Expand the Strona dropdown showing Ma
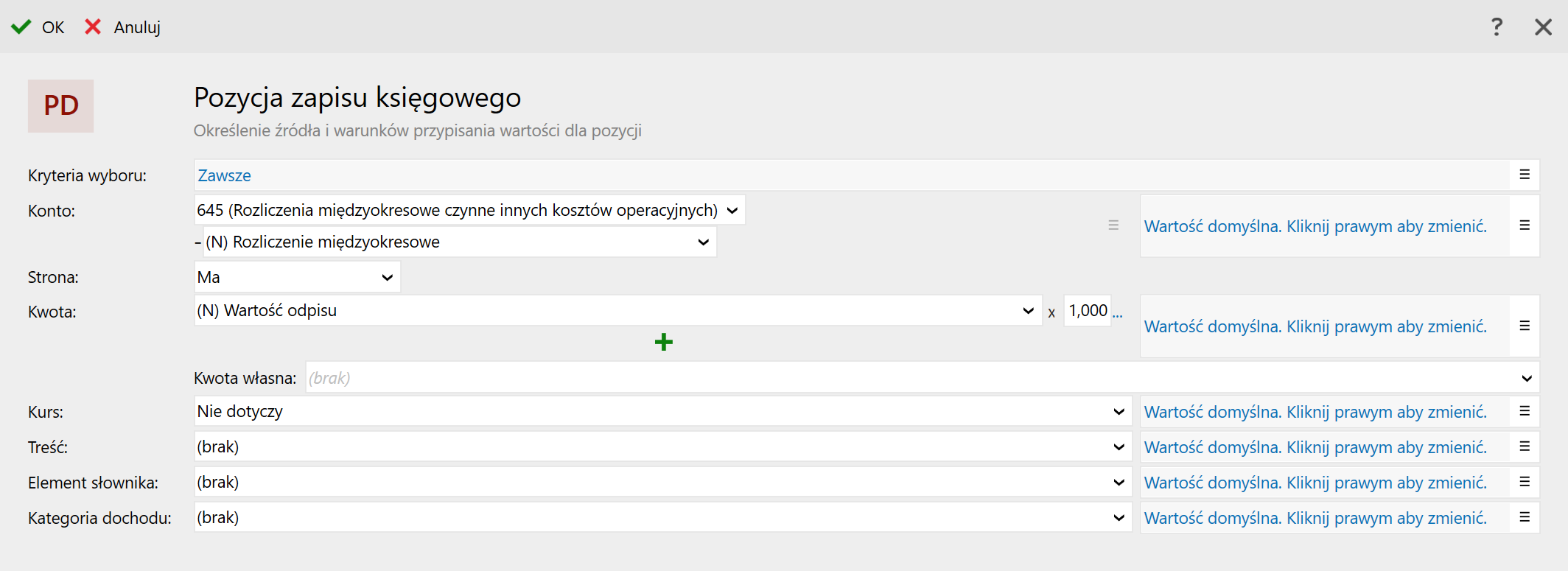The image size is (1568, 571). [x=387, y=278]
